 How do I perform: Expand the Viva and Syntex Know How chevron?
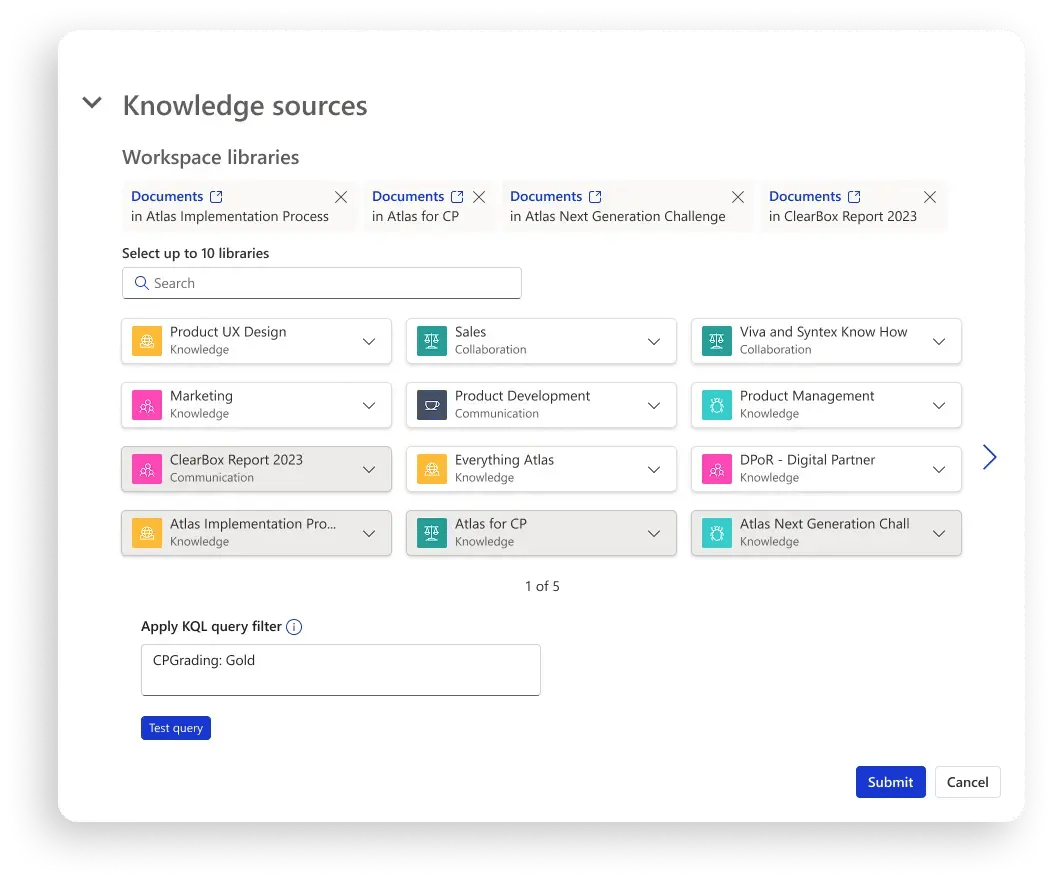click(x=939, y=342)
